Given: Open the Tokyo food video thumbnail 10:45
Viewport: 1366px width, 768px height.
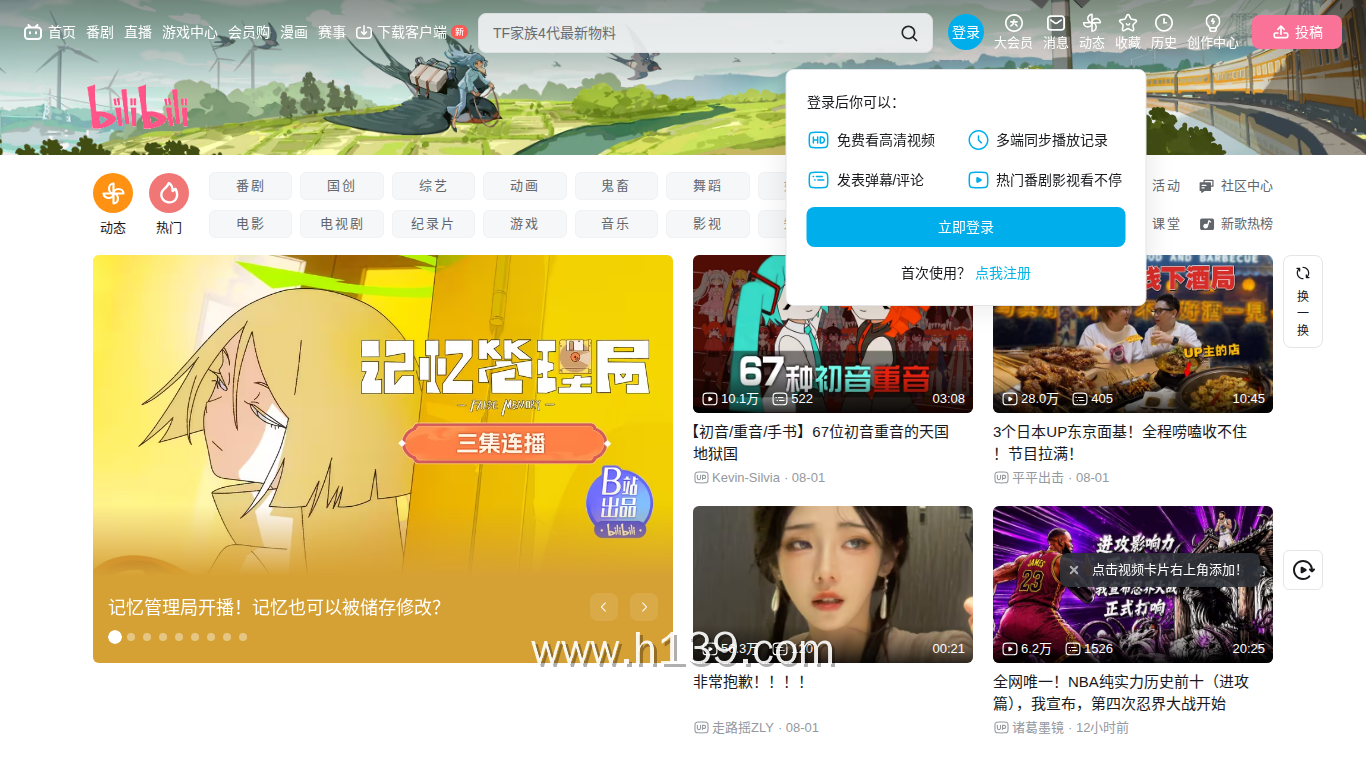Looking at the screenshot, I should click(x=1133, y=334).
